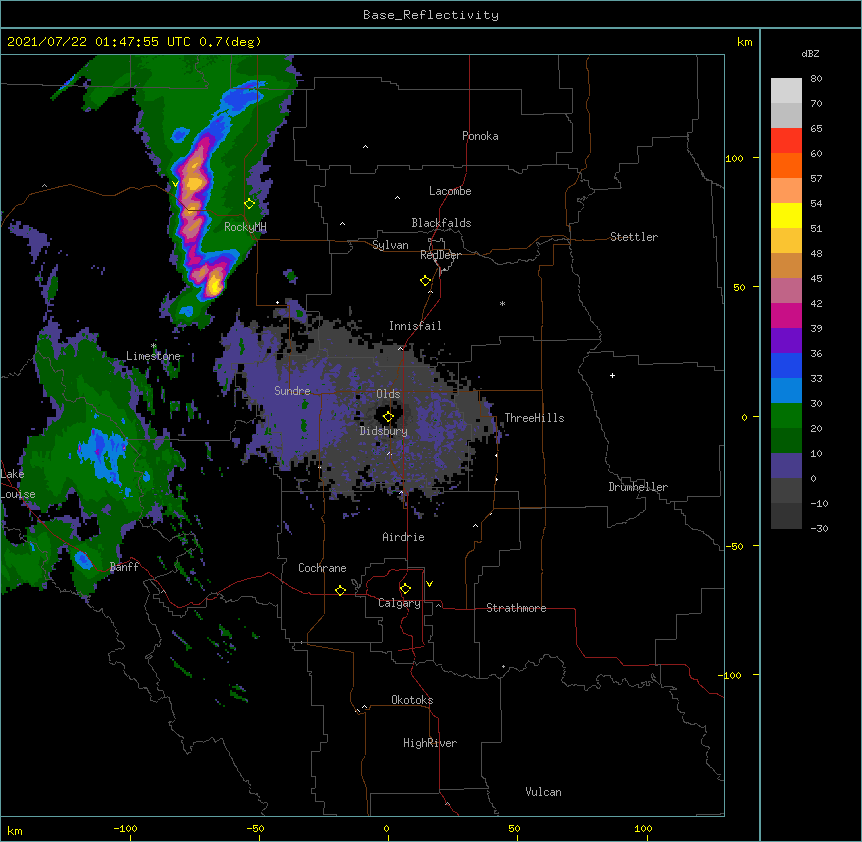This screenshot has width=862, height=842.
Task: Select the light gray 70-80 dBZ swatch
Action: pyautogui.click(x=786, y=91)
